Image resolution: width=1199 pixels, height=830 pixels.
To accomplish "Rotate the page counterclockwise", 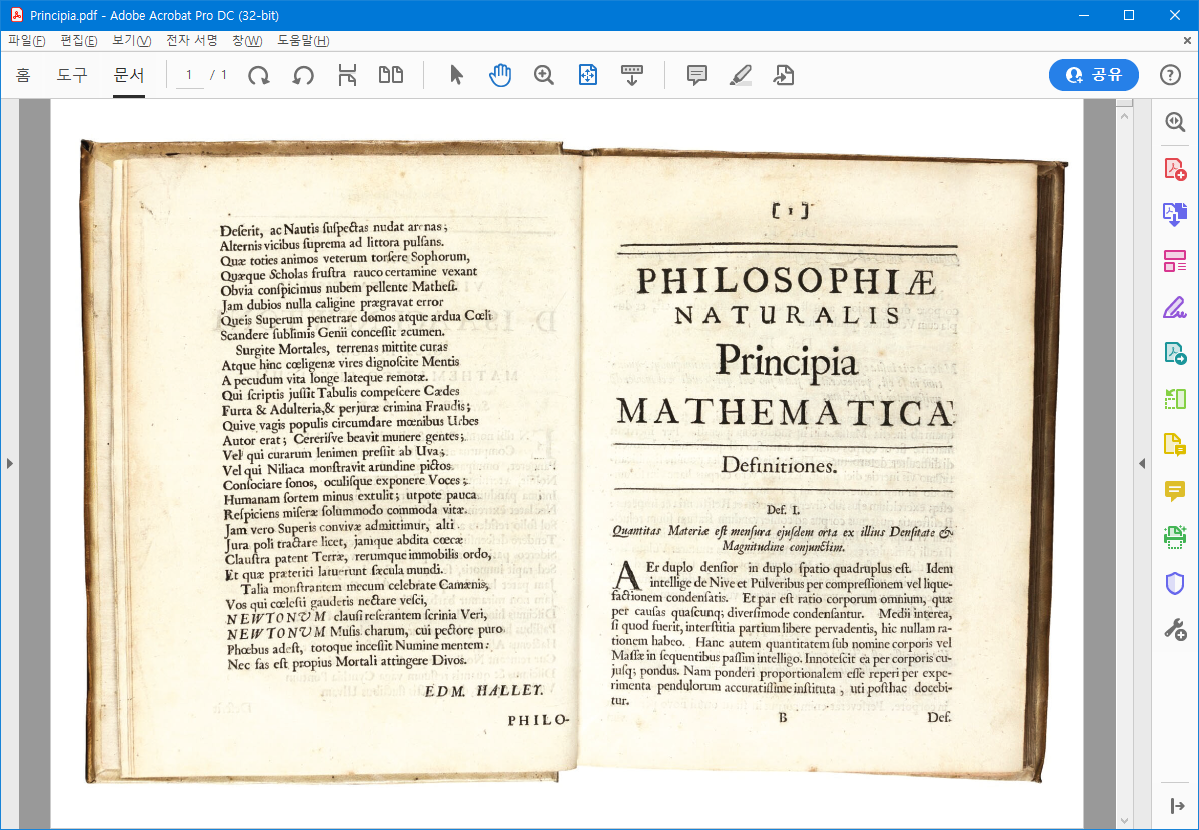I will pyautogui.click(x=304, y=75).
